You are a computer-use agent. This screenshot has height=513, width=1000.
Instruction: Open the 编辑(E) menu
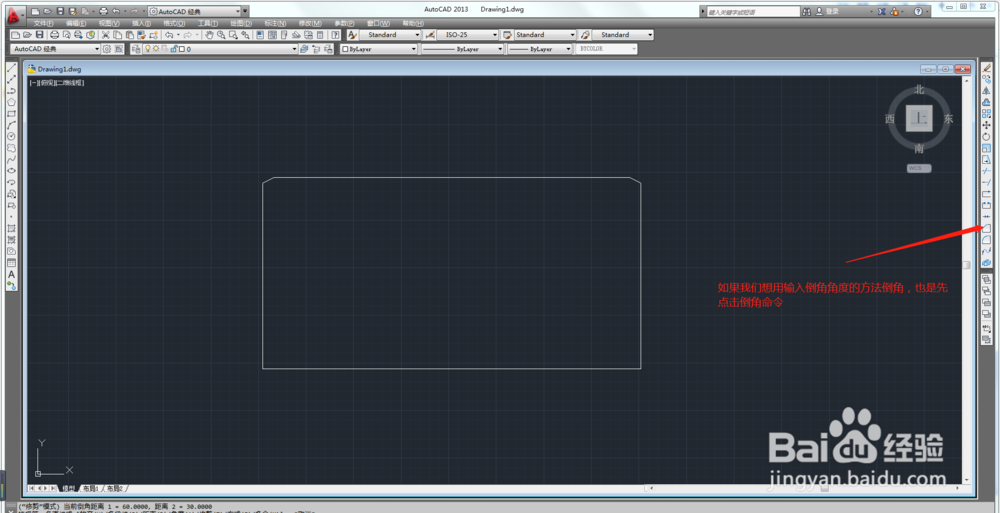tap(77, 24)
